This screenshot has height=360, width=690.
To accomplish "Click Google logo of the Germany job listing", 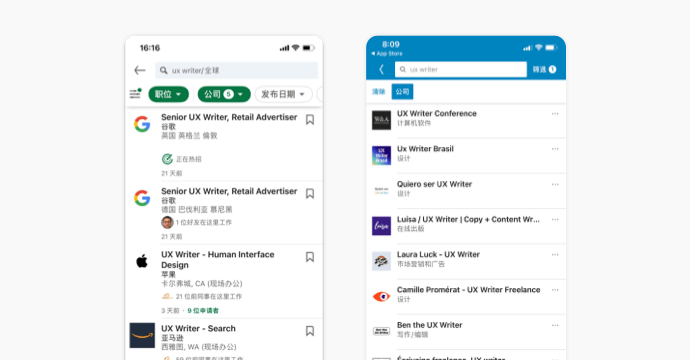I will pyautogui.click(x=142, y=198).
